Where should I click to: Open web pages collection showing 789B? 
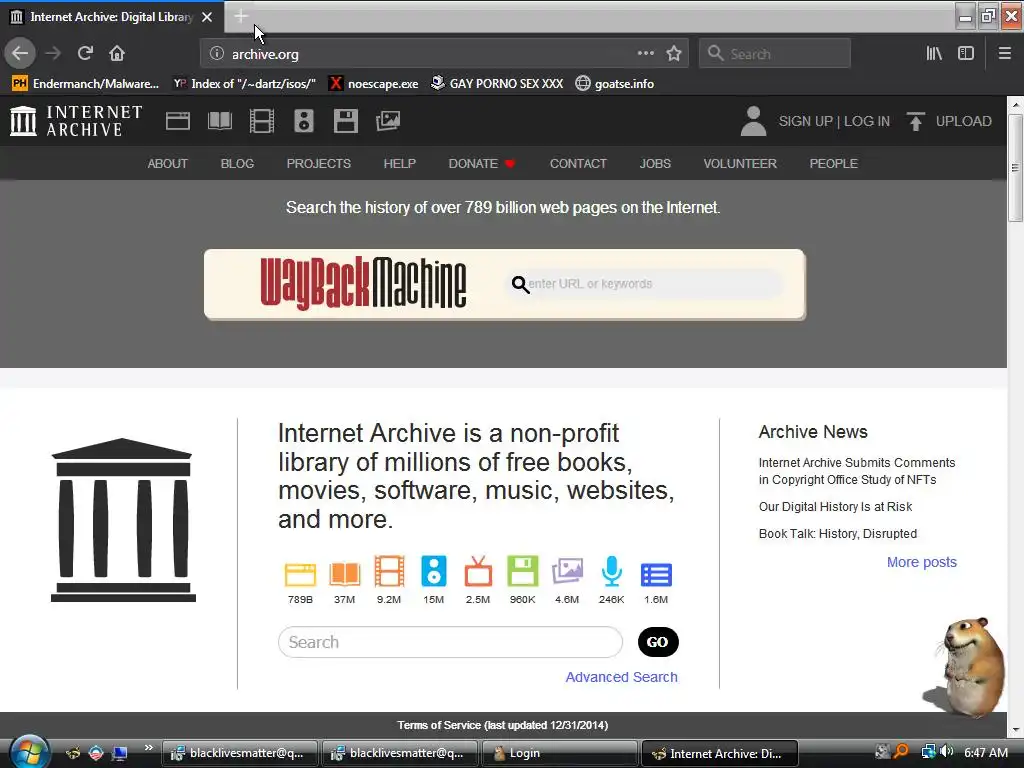(x=300, y=580)
